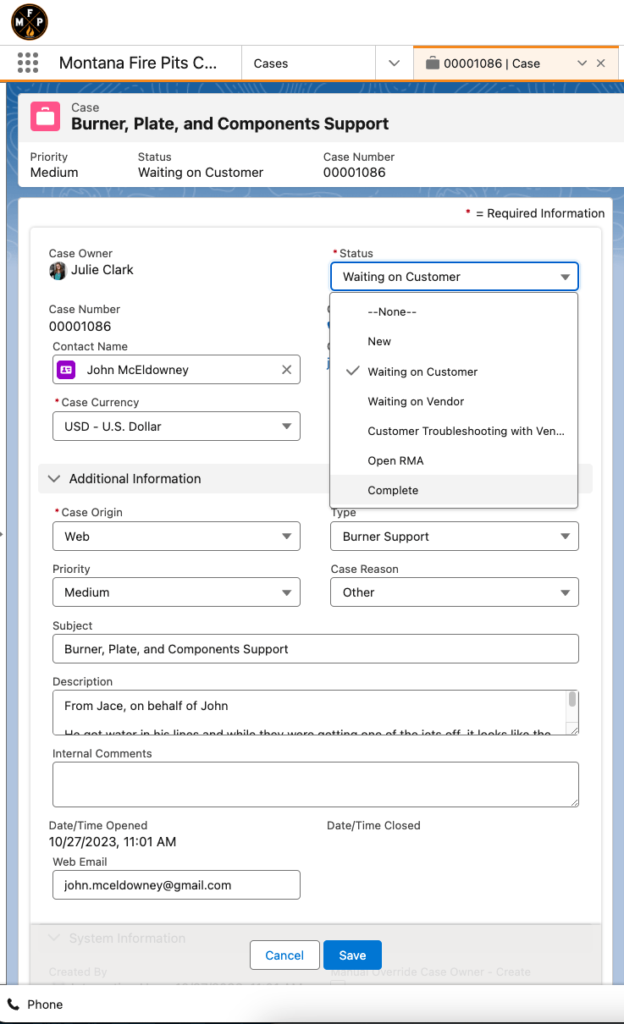Open the 00001086 tab actions chevron
Image resolution: width=624 pixels, height=1024 pixels.
(x=582, y=63)
